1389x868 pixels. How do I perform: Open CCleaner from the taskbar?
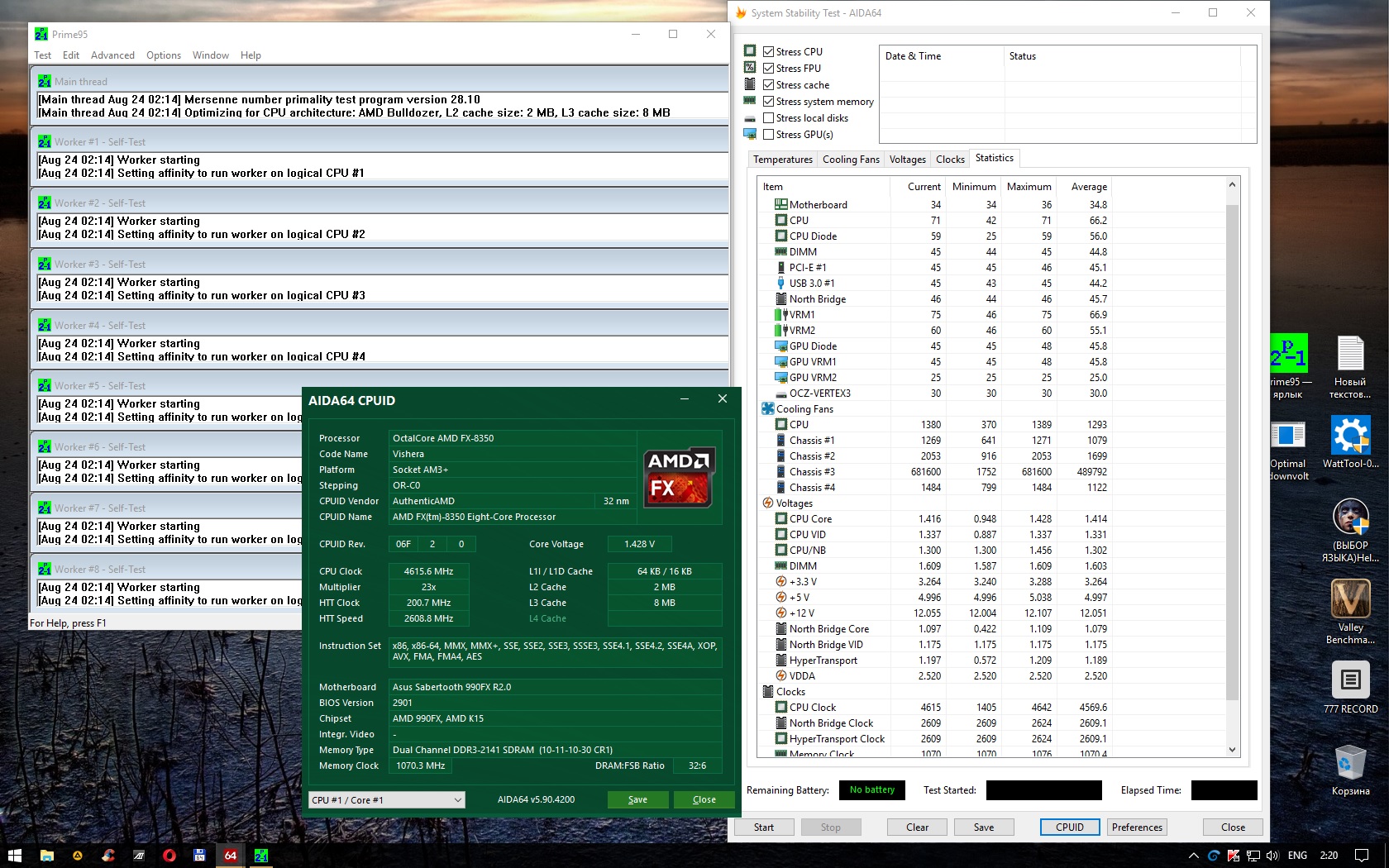coord(107,856)
